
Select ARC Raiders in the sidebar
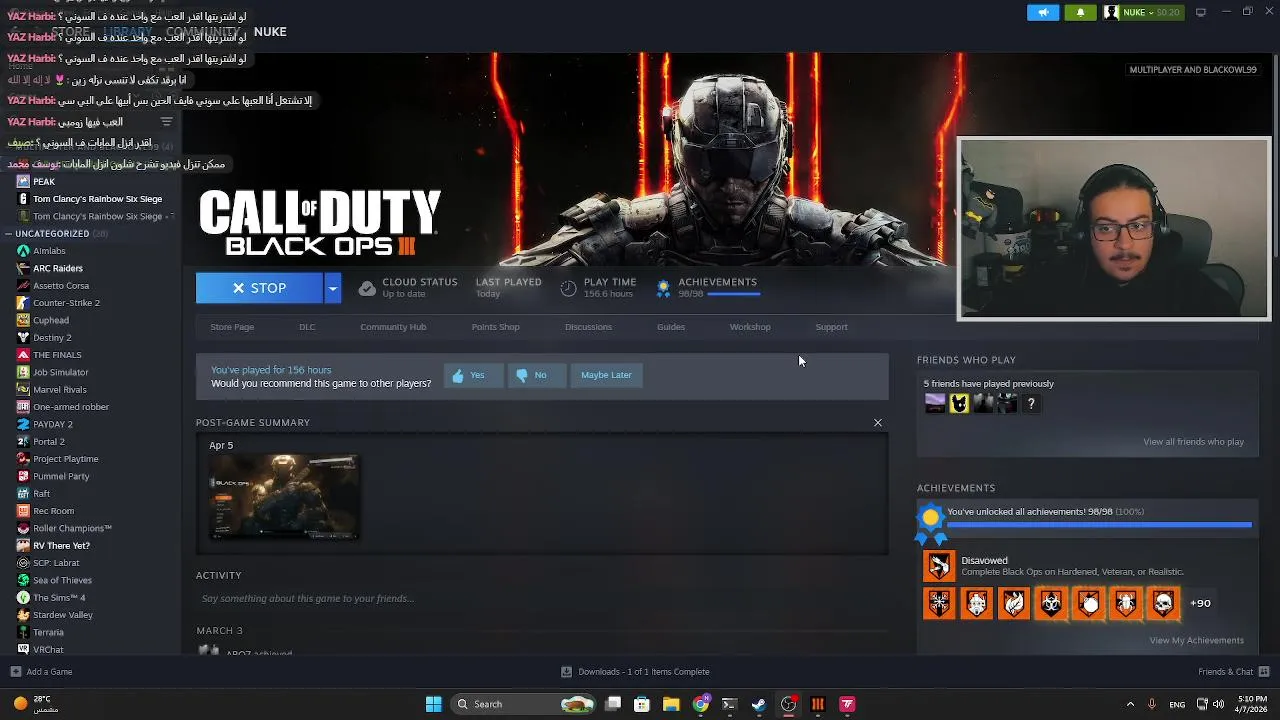(57, 268)
